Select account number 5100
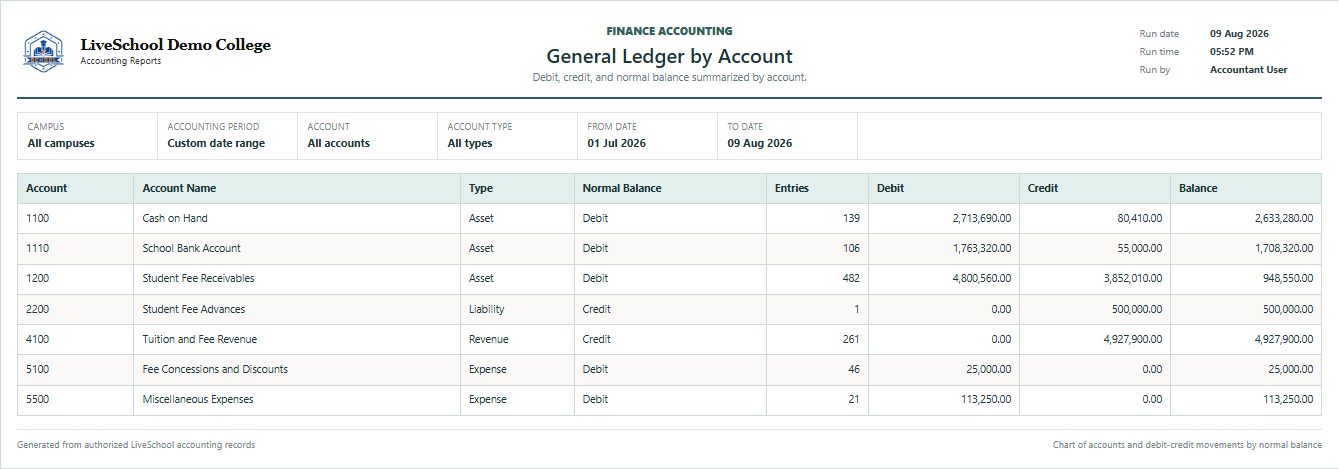This screenshot has height=469, width=1339. pos(39,369)
